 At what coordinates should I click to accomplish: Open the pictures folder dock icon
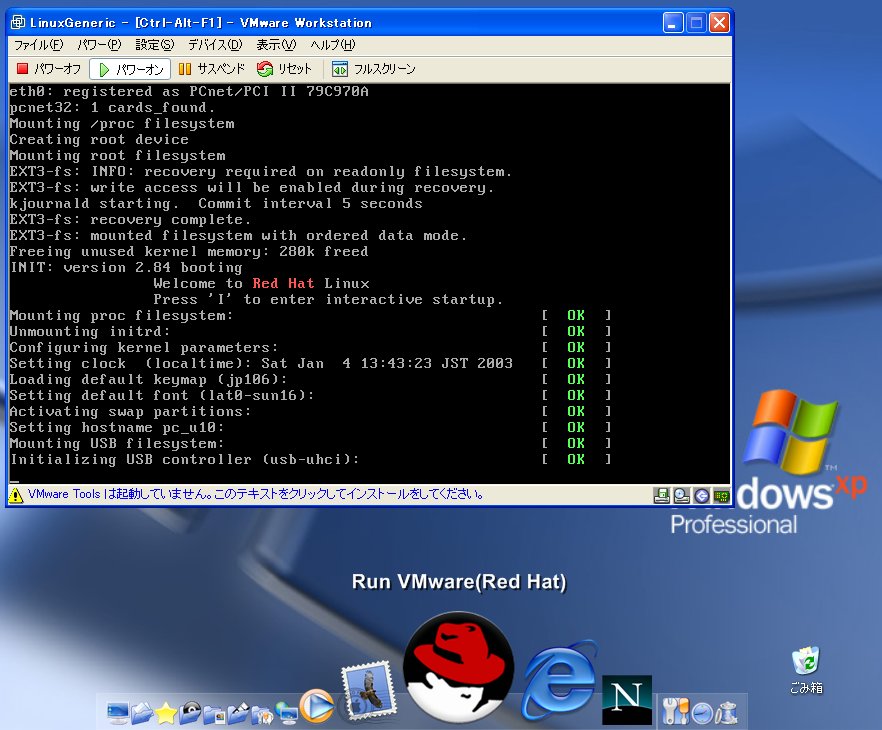tap(214, 714)
